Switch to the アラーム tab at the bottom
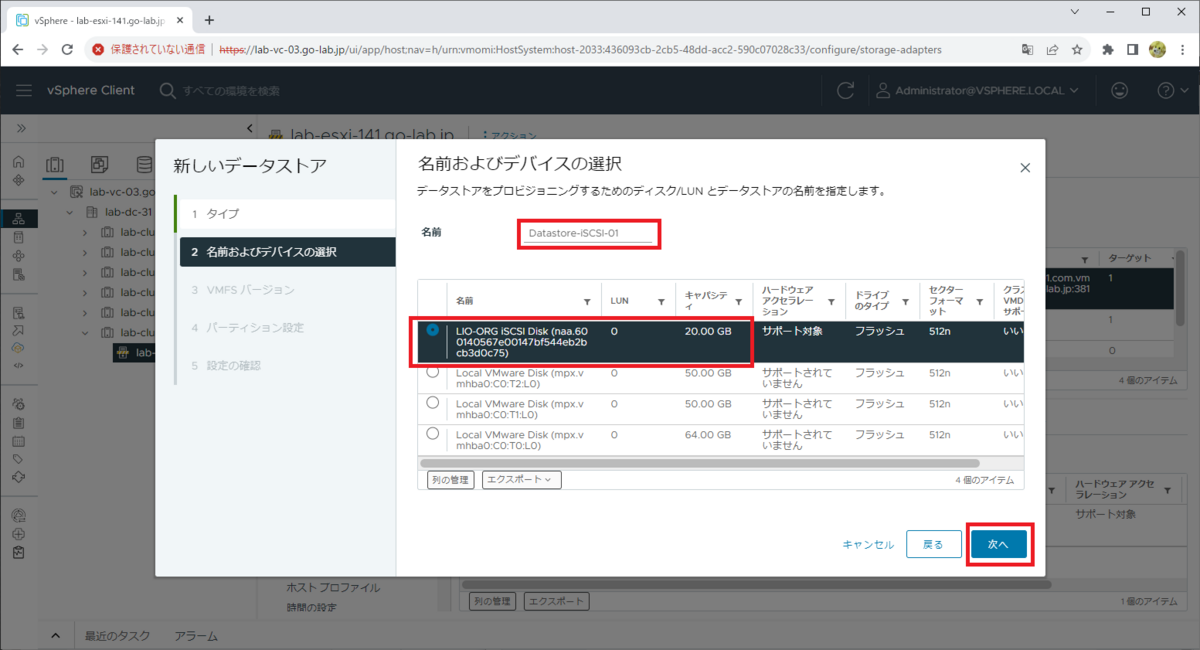 coord(196,635)
